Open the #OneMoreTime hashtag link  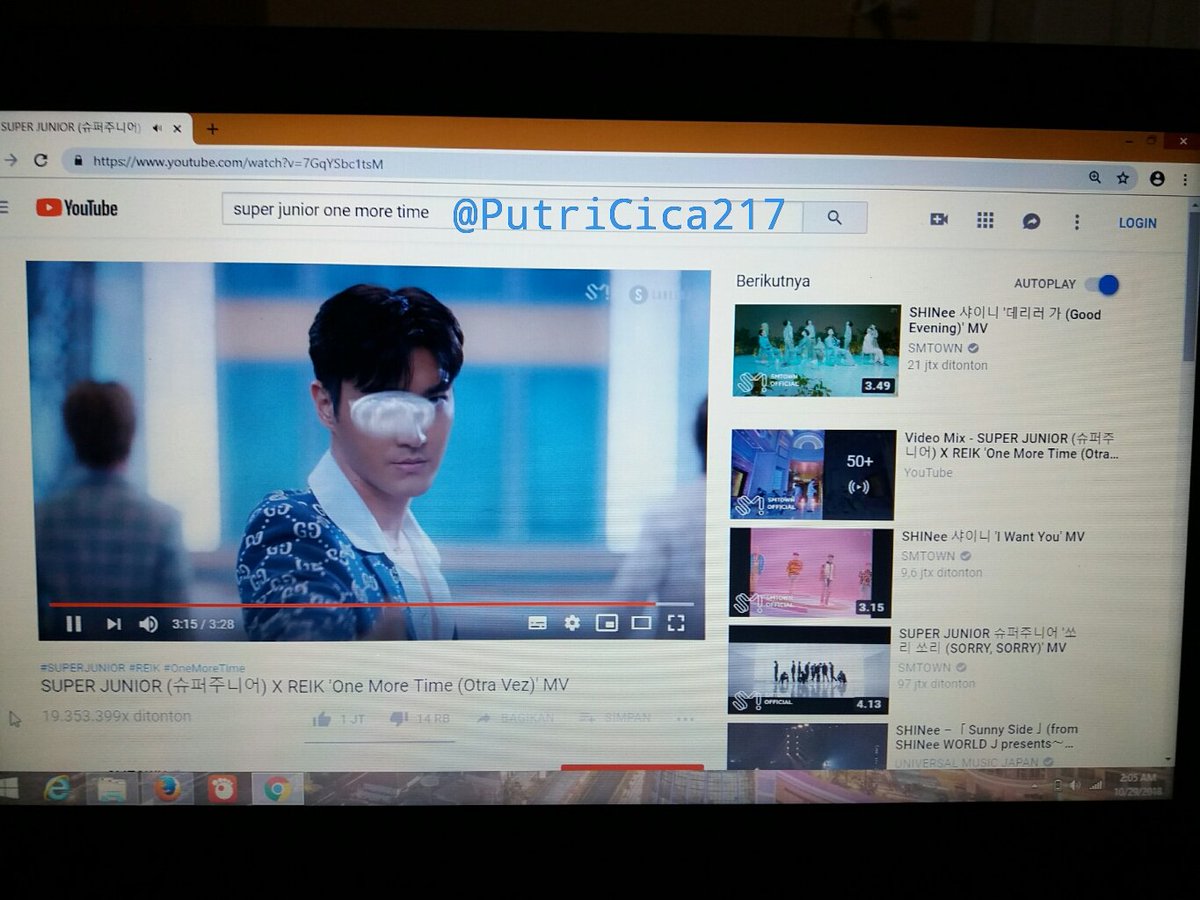(x=204, y=668)
